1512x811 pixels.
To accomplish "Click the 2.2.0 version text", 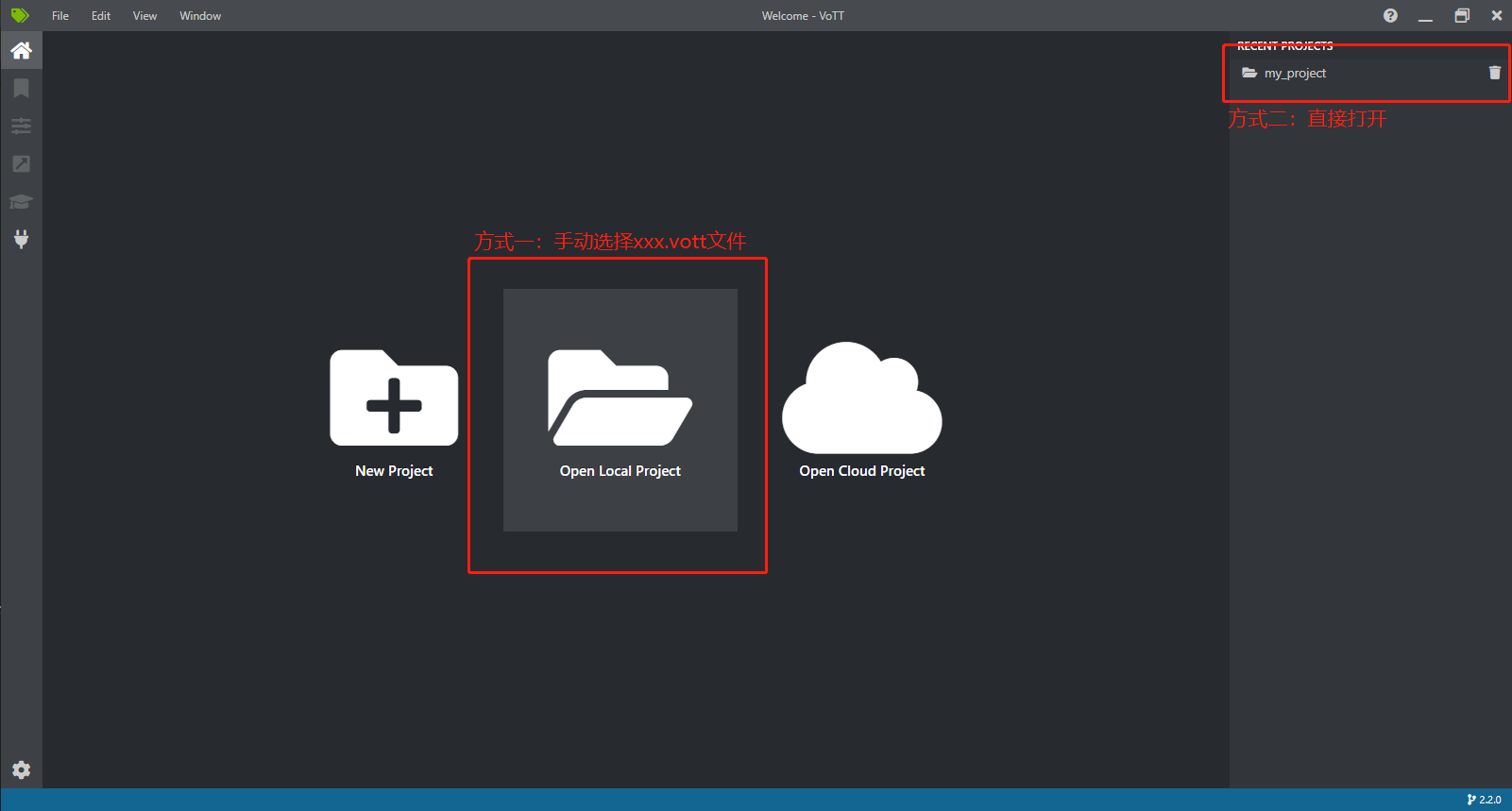I will pos(1490,800).
